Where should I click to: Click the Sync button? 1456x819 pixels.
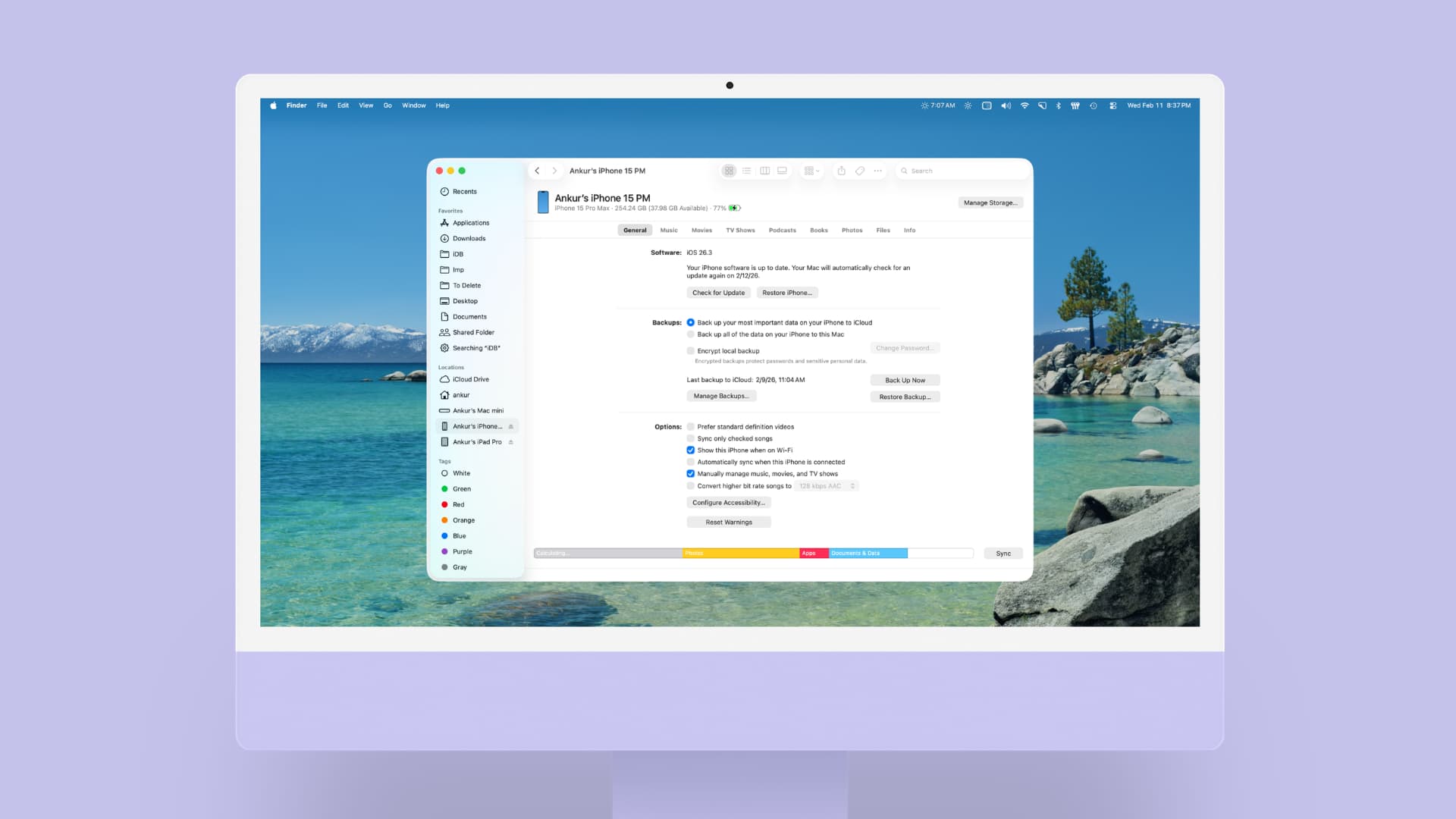tap(1003, 553)
